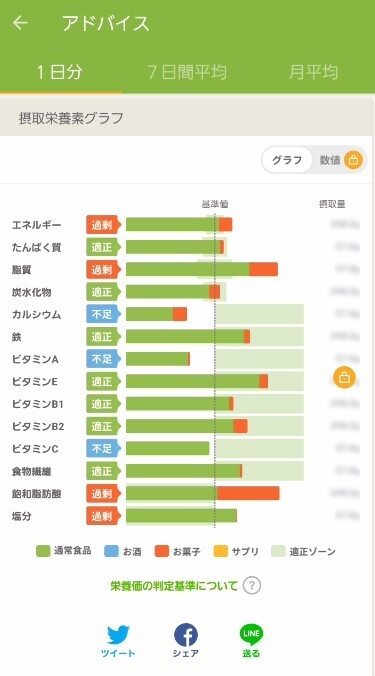Open 栄養価の判定基準について link

click(174, 586)
